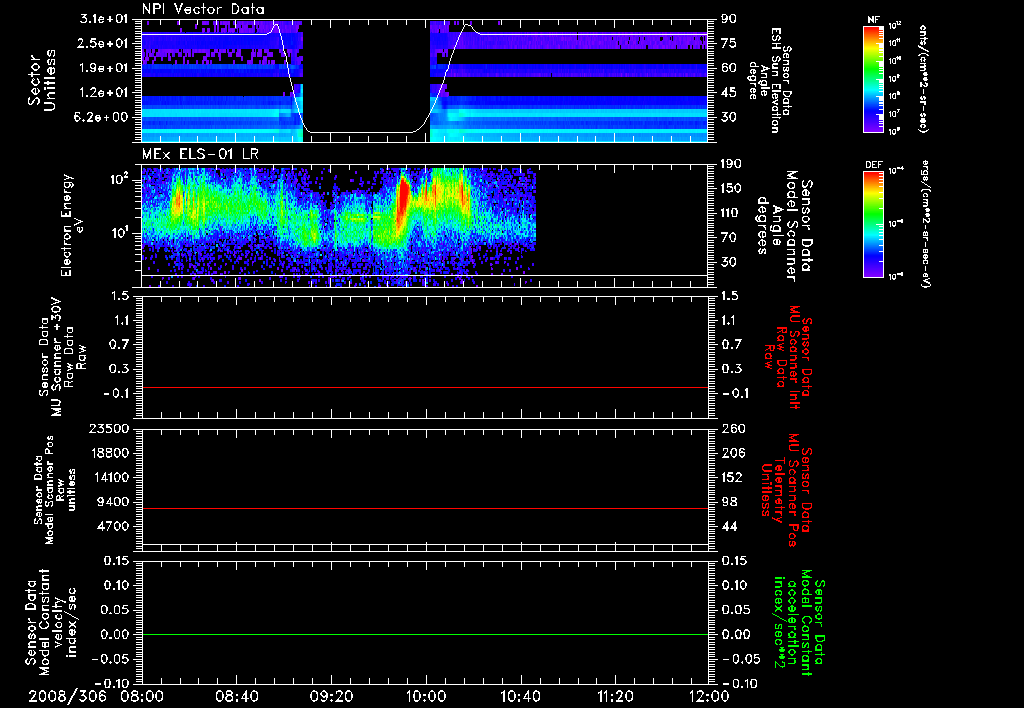Click the "2.5e+01" sector tick label
The width and height of the screenshot is (1024, 708).
pyautogui.click(x=104, y=43)
